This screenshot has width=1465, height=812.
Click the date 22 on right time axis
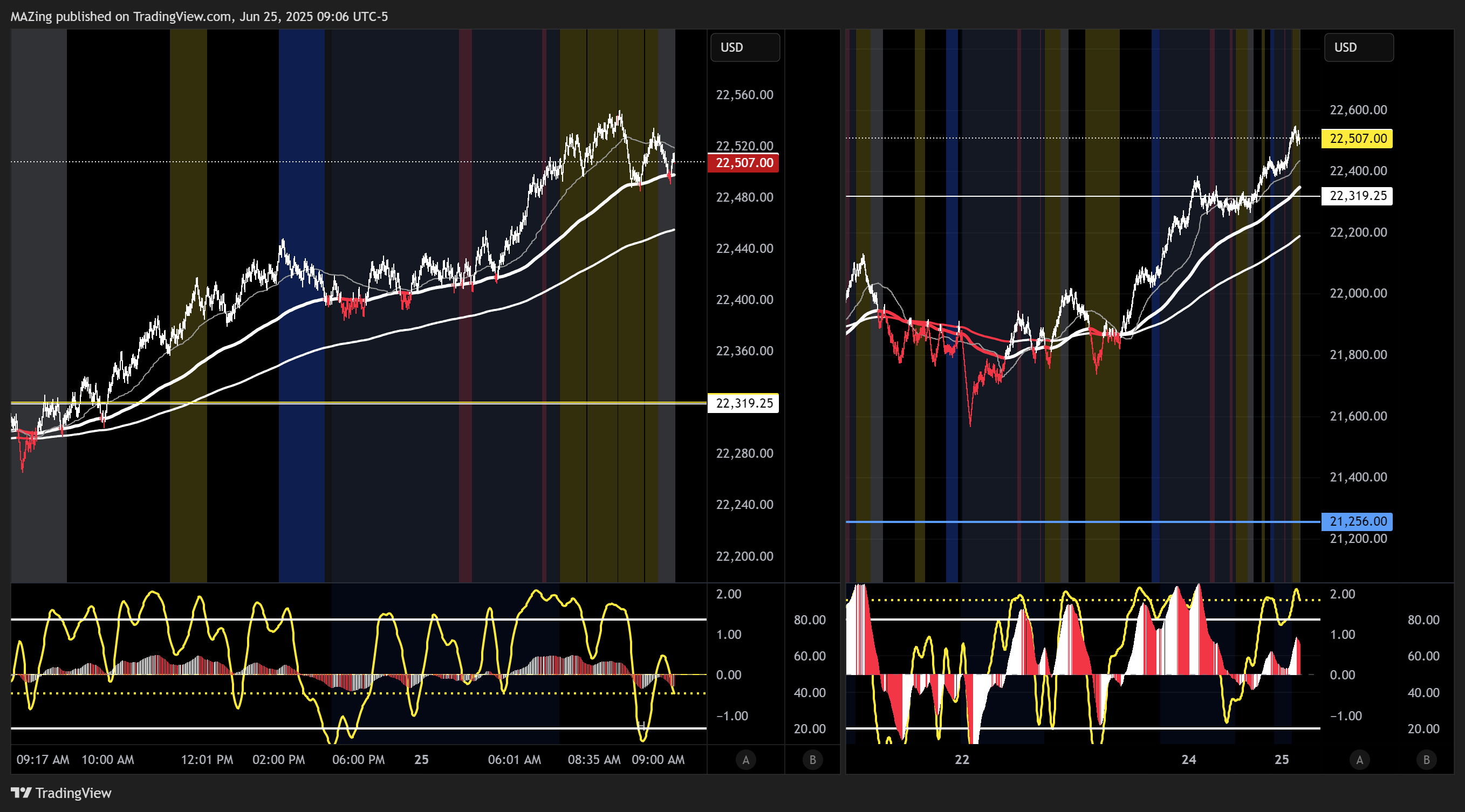coord(962,760)
